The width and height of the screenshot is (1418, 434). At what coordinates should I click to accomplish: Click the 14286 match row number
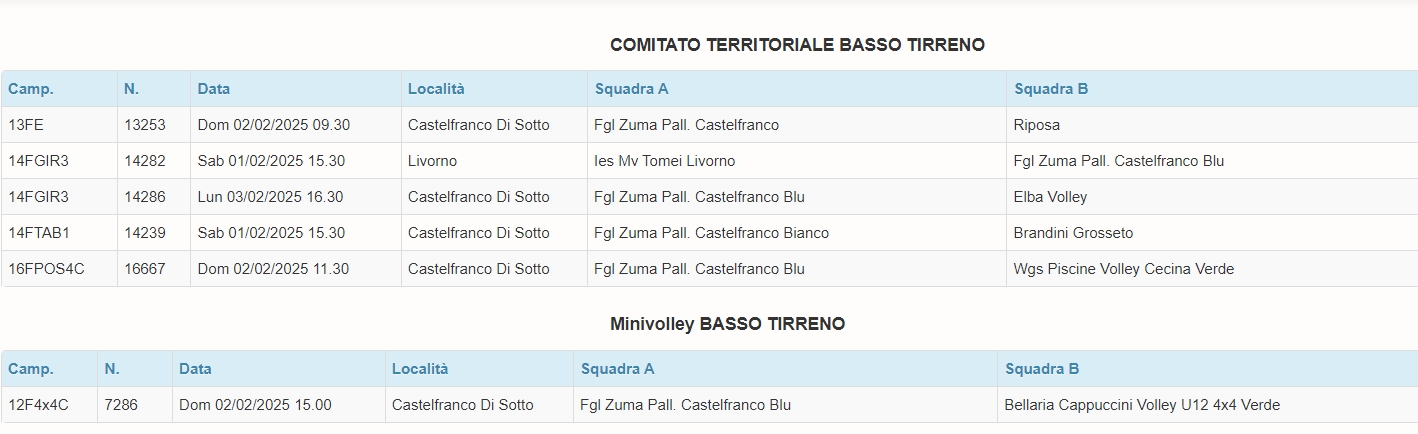(145, 197)
